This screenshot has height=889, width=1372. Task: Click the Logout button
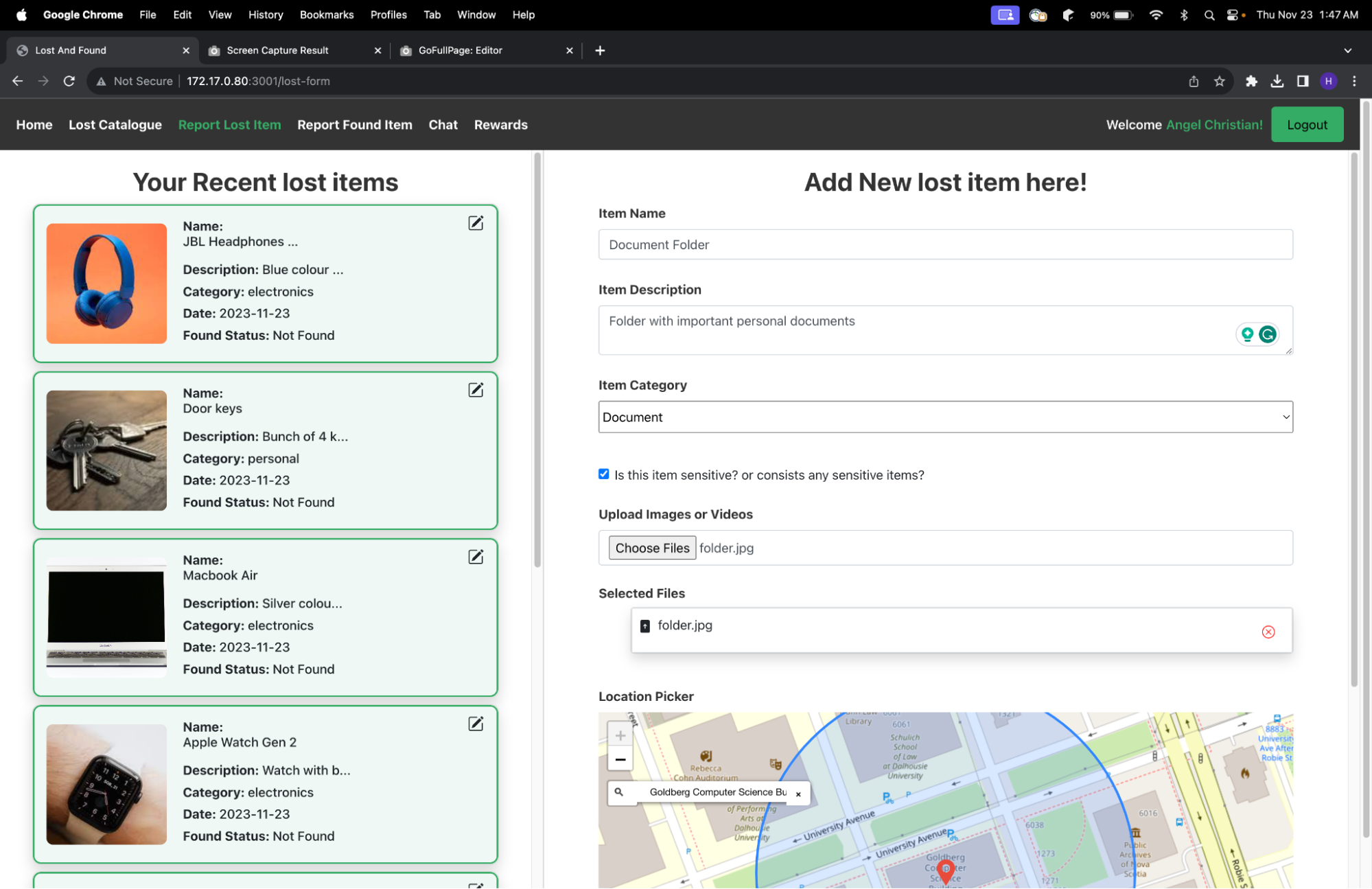(1306, 125)
